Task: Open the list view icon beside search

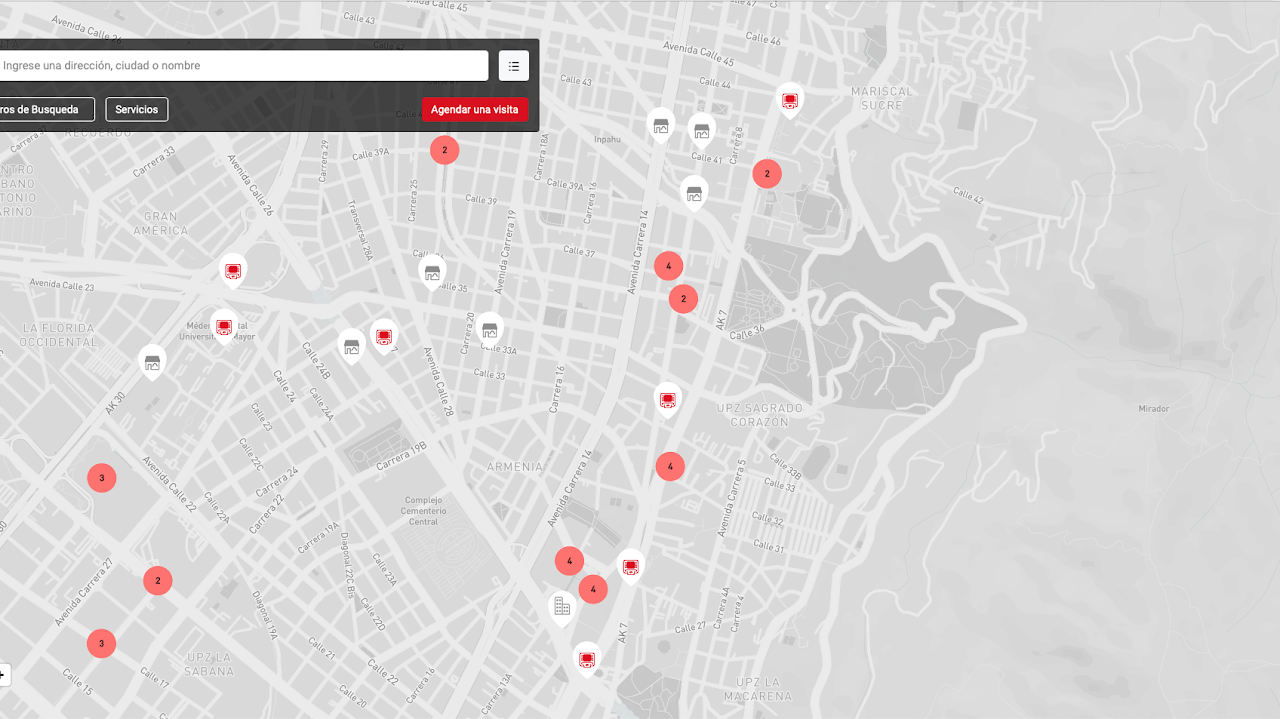Action: tap(513, 66)
